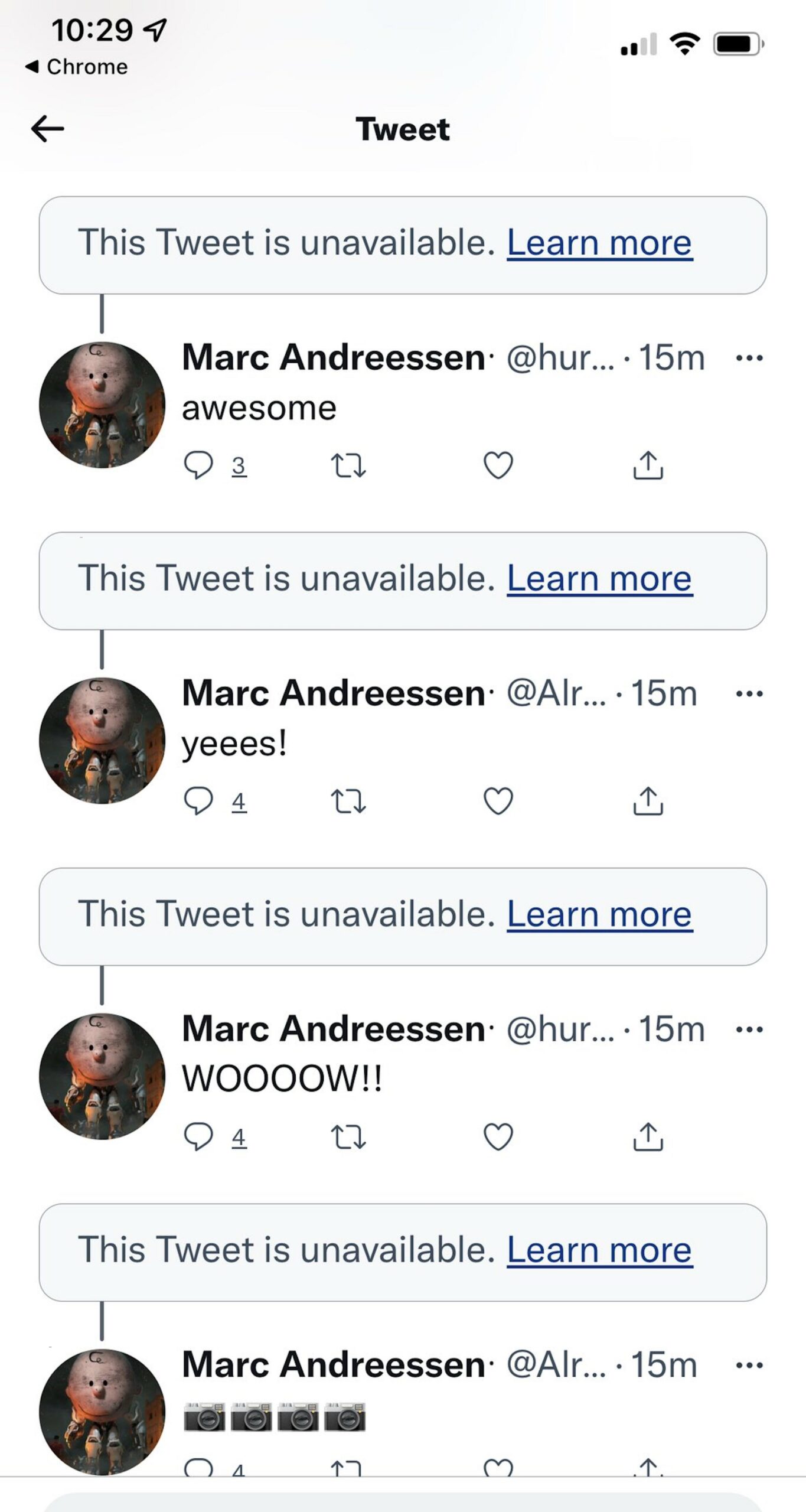Retweet the "yeees!" tweet
This screenshot has width=806, height=1512.
348,801
